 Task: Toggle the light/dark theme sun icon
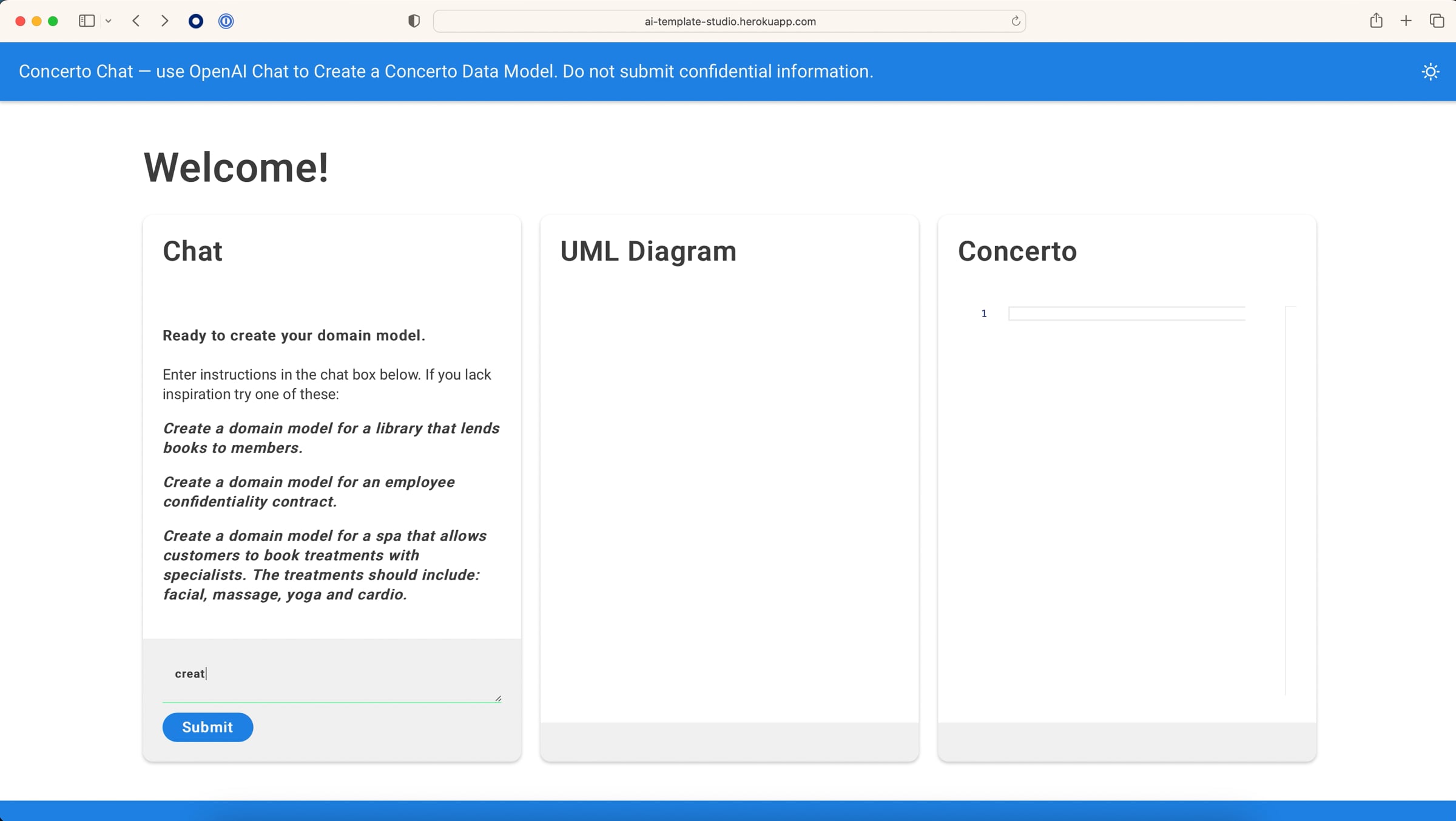1430,72
